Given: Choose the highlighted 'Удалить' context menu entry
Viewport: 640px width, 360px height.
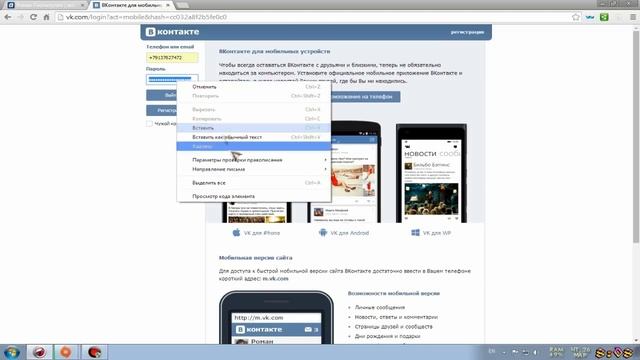Looking at the screenshot, I should pos(253,146).
